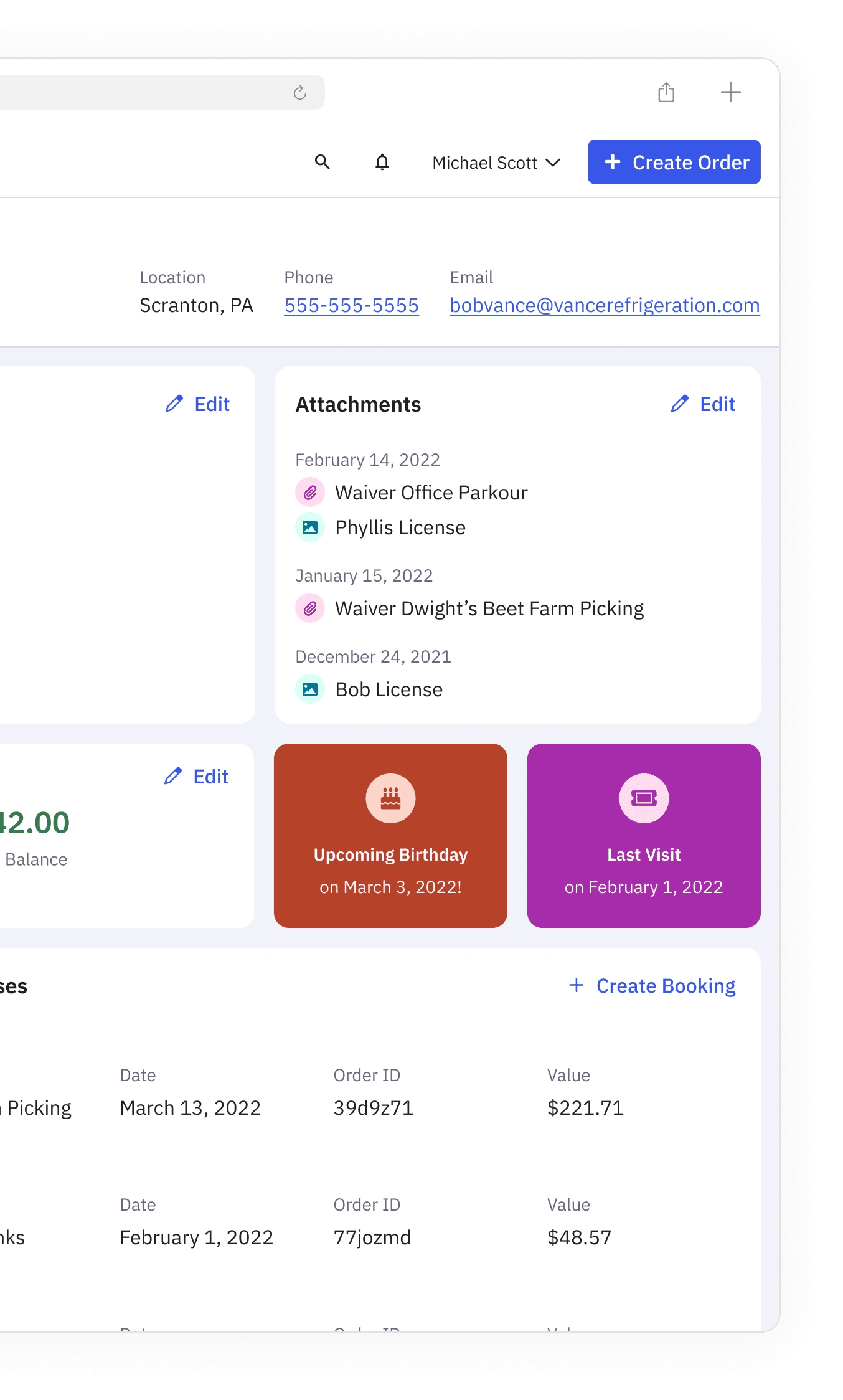Click Edit on the Balance card
Viewport: 843px width, 1400px height.
(196, 777)
